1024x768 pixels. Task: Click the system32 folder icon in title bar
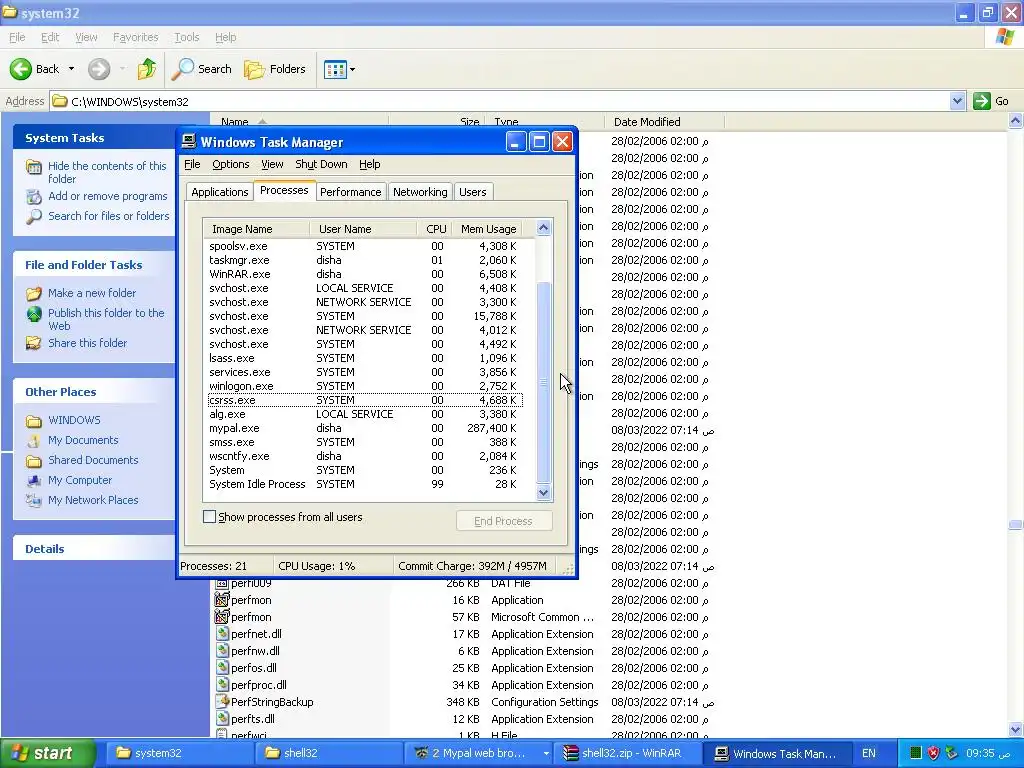pos(9,12)
